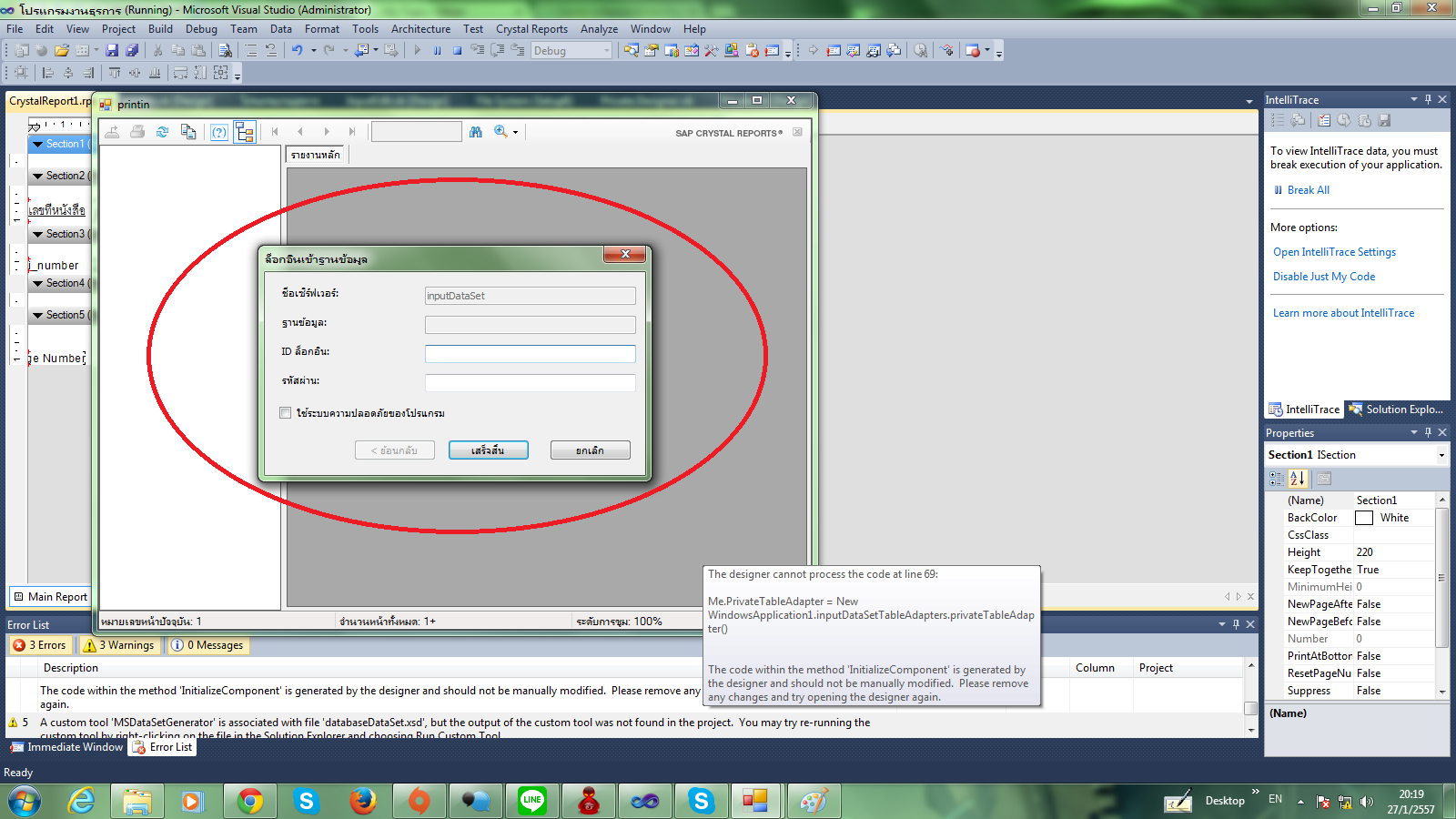This screenshot has width=1456, height=819.
Task: Click the Firefox icon in the taskbar
Action: (363, 801)
